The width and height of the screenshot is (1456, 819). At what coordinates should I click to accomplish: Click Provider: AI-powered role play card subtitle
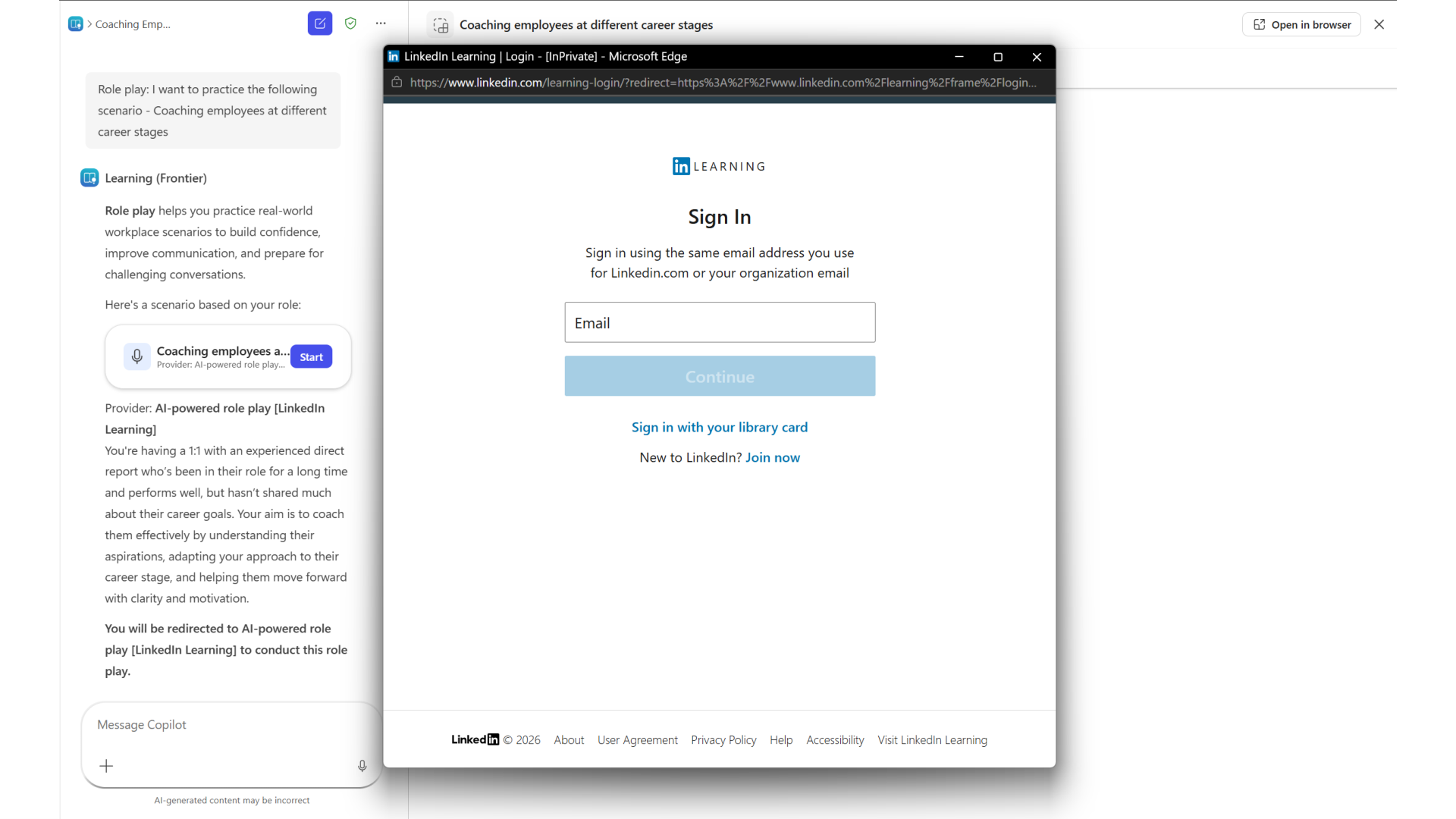pos(221,365)
